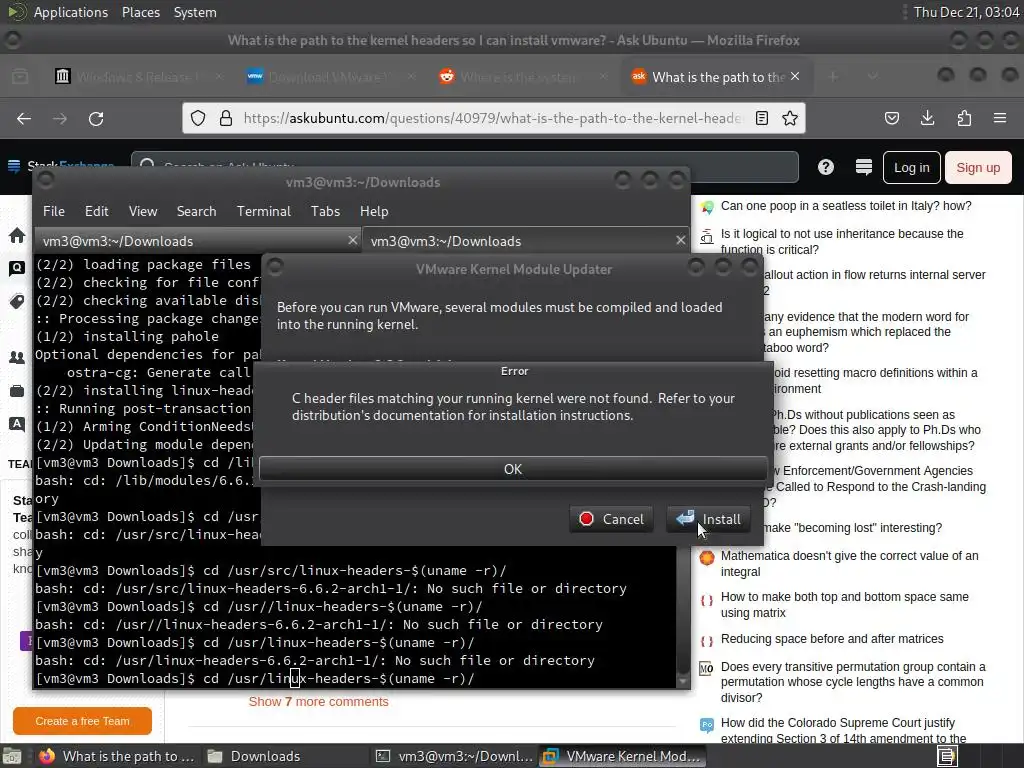Click Cancel in VMware Kernel Module Updater
Image resolution: width=1024 pixels, height=768 pixels.
611,519
